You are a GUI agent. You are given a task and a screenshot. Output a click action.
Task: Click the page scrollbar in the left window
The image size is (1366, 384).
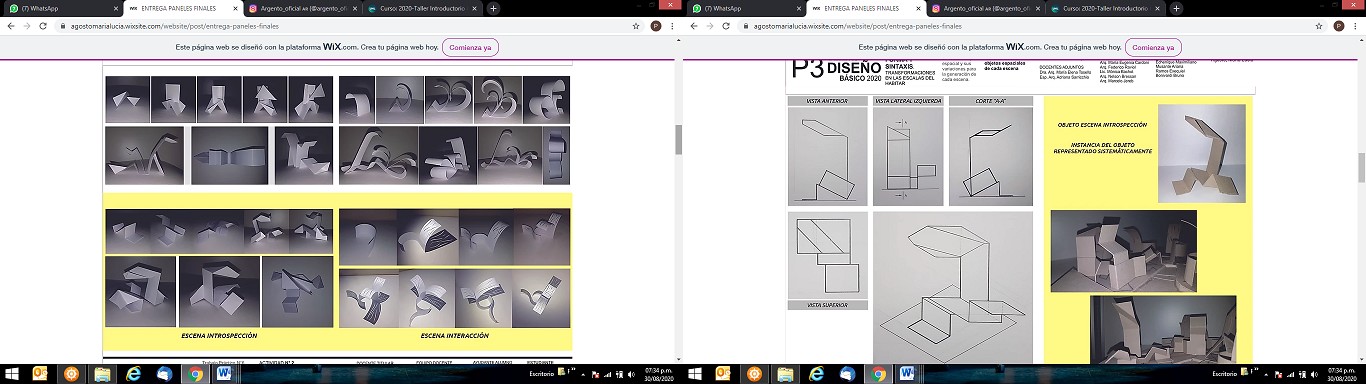679,140
